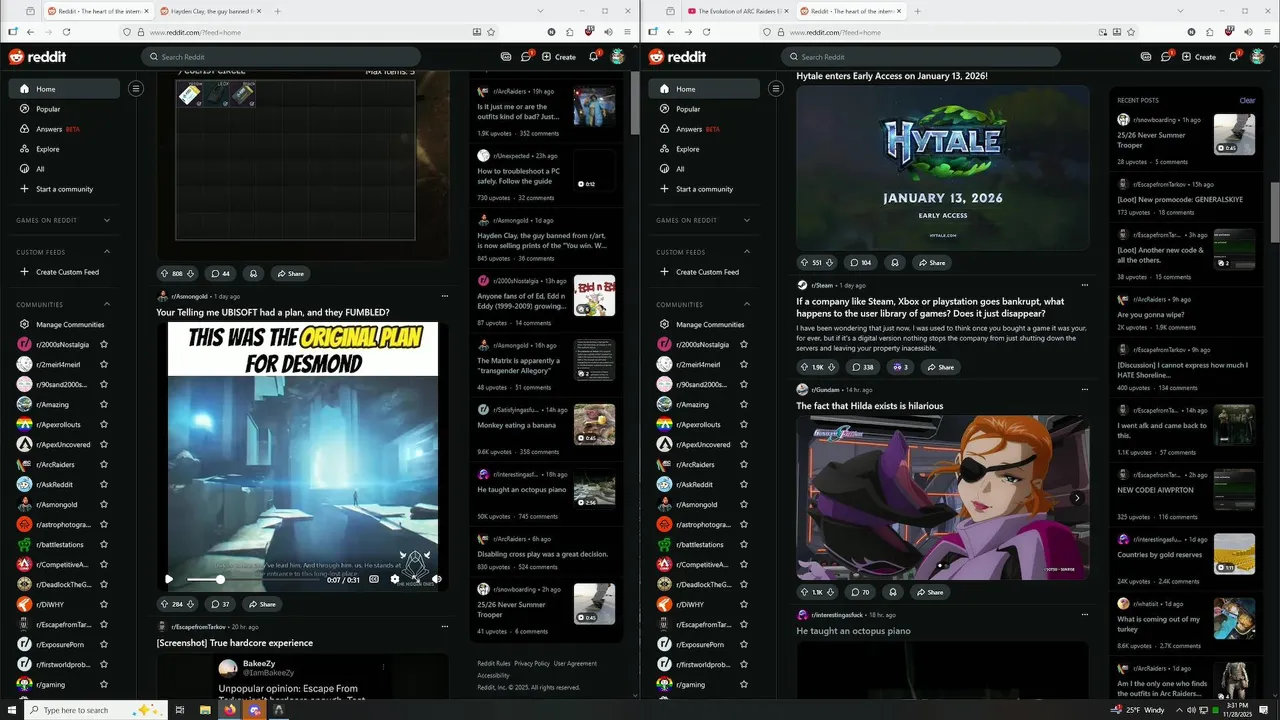Open r/ArcRaiders community icon in left sidebar
This screenshot has height=720, width=1280.
[24, 465]
